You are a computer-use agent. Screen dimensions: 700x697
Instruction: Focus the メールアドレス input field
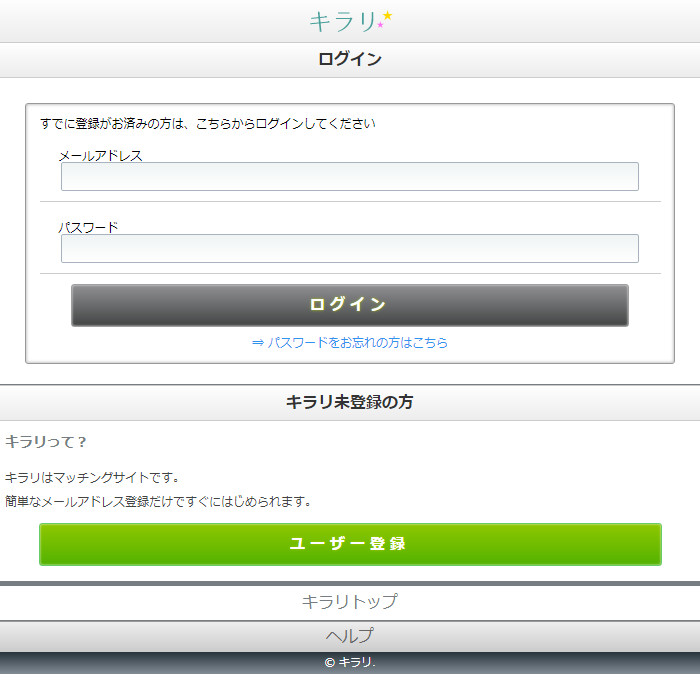pyautogui.click(x=350, y=177)
